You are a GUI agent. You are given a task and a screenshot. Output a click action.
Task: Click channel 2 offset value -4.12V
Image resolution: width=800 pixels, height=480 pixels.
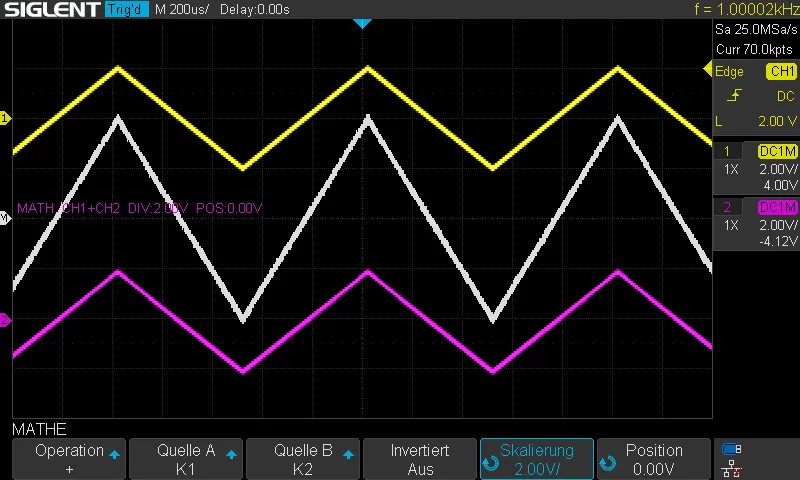click(x=778, y=241)
